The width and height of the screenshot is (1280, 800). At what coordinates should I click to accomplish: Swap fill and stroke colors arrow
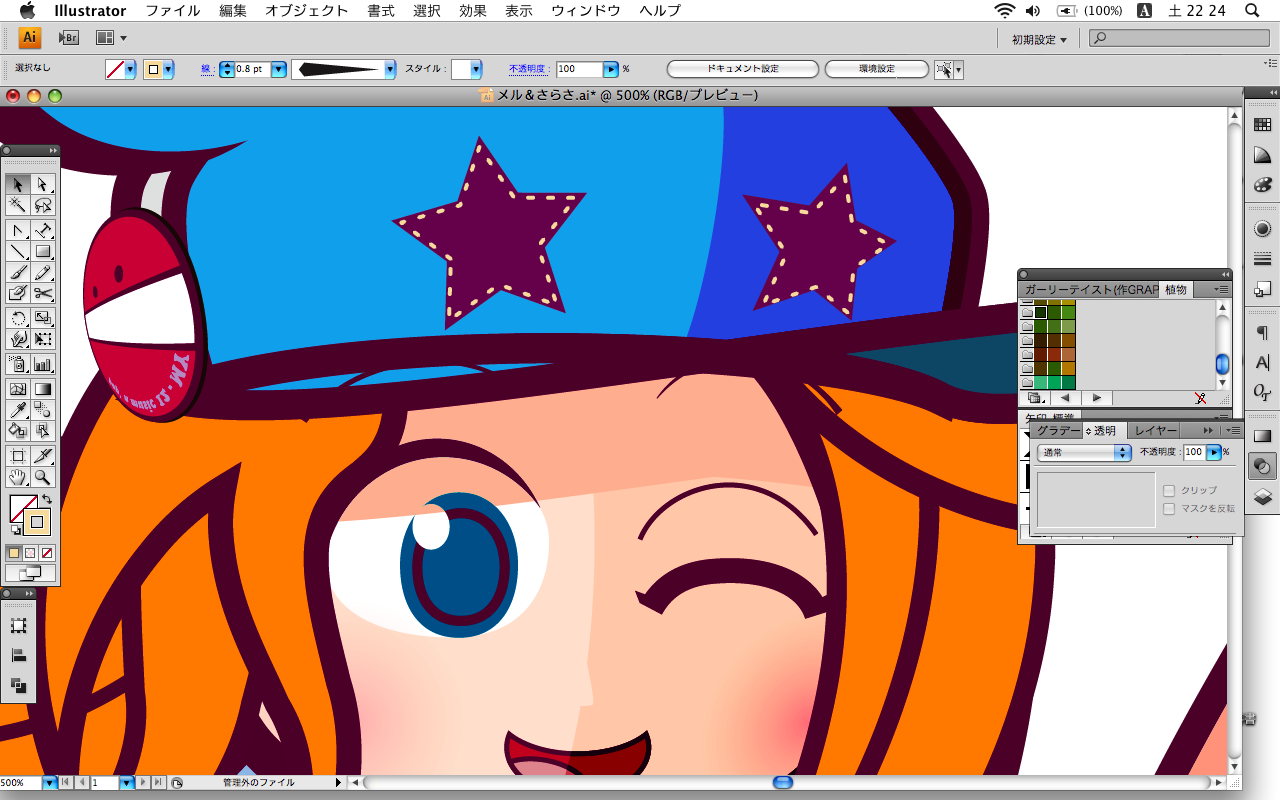tap(46, 499)
